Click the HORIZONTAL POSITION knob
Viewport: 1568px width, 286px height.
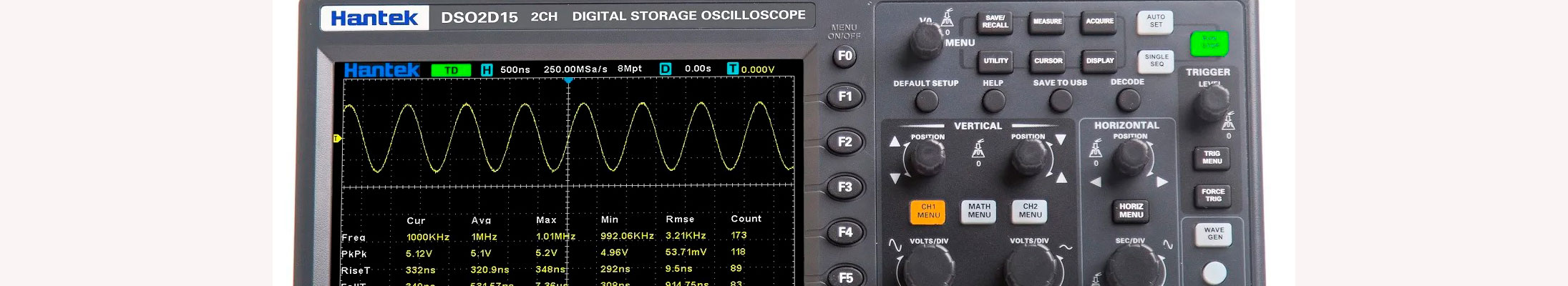pos(1131,158)
